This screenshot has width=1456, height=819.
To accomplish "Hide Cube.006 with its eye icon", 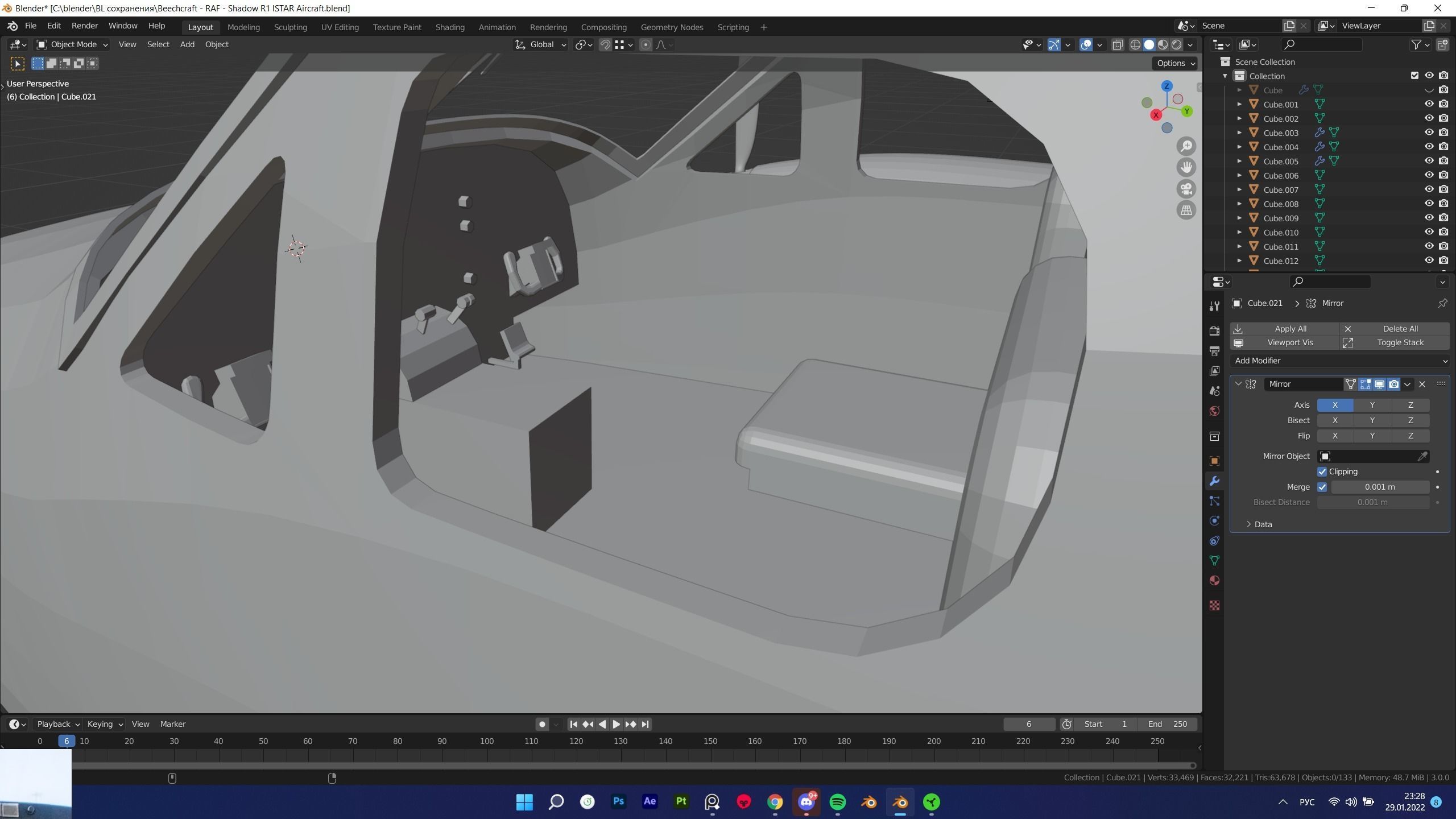I will (1428, 175).
